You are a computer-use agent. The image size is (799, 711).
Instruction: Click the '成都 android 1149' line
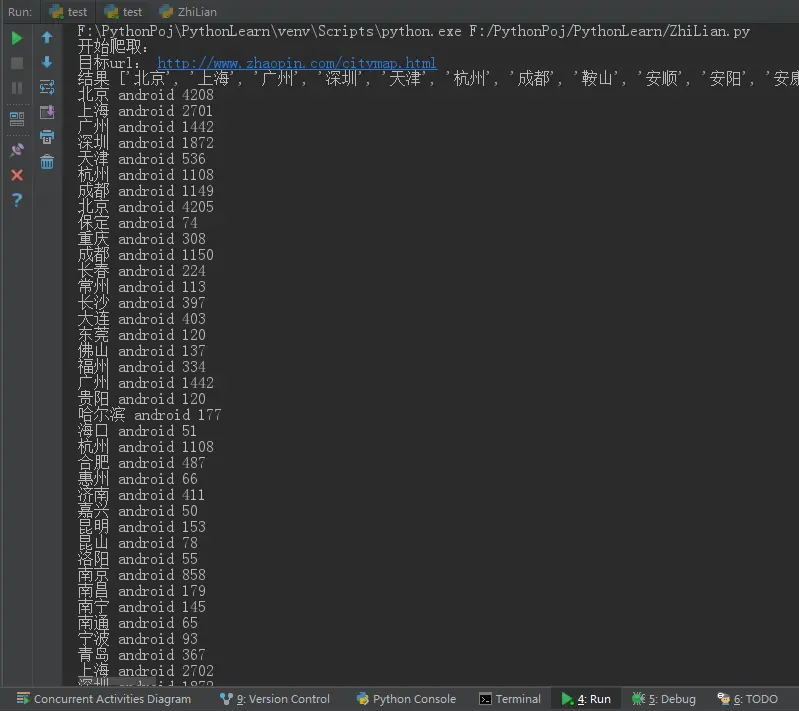[x=146, y=191]
